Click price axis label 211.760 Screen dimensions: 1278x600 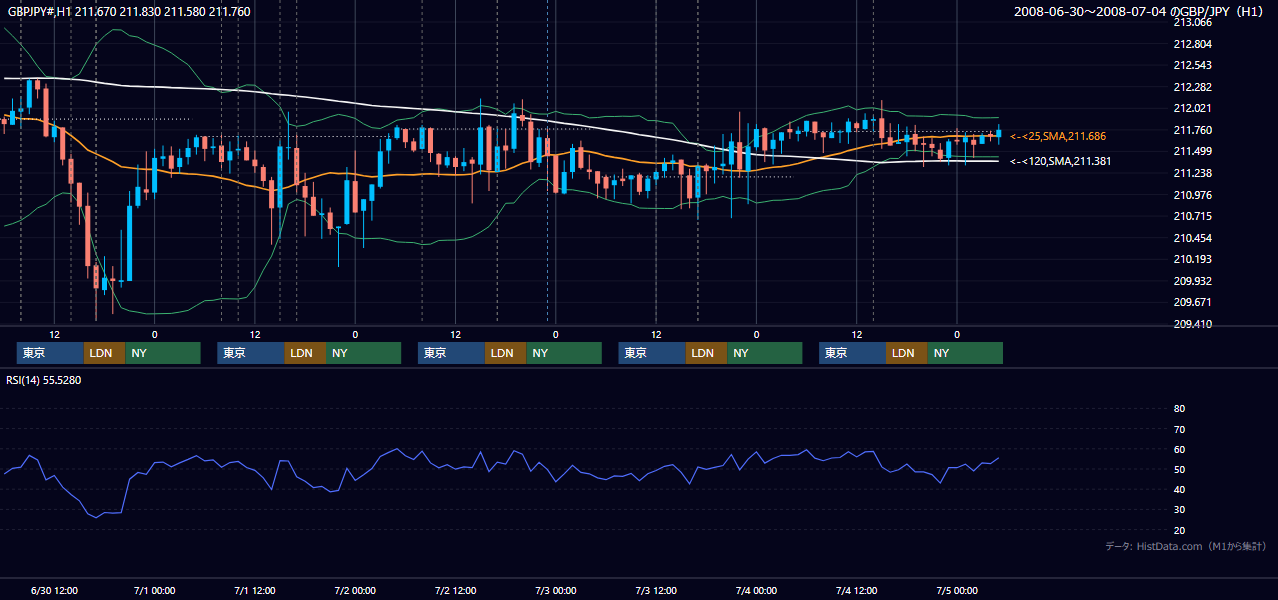[1191, 130]
